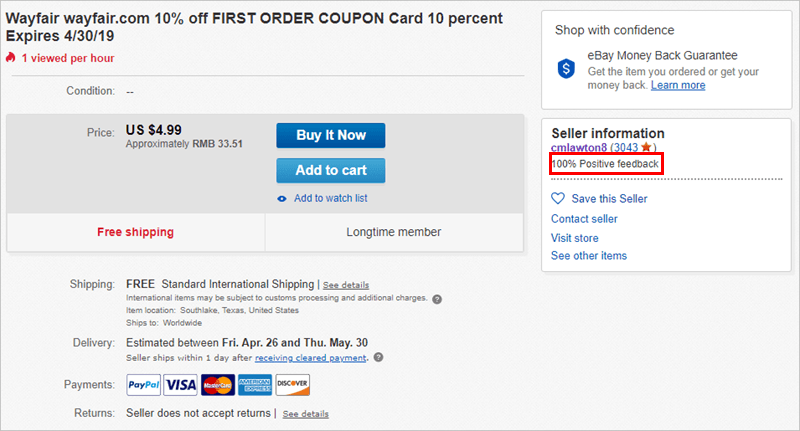Click the eBay Money Back Guarantee shield icon
The image size is (800, 431).
click(566, 68)
